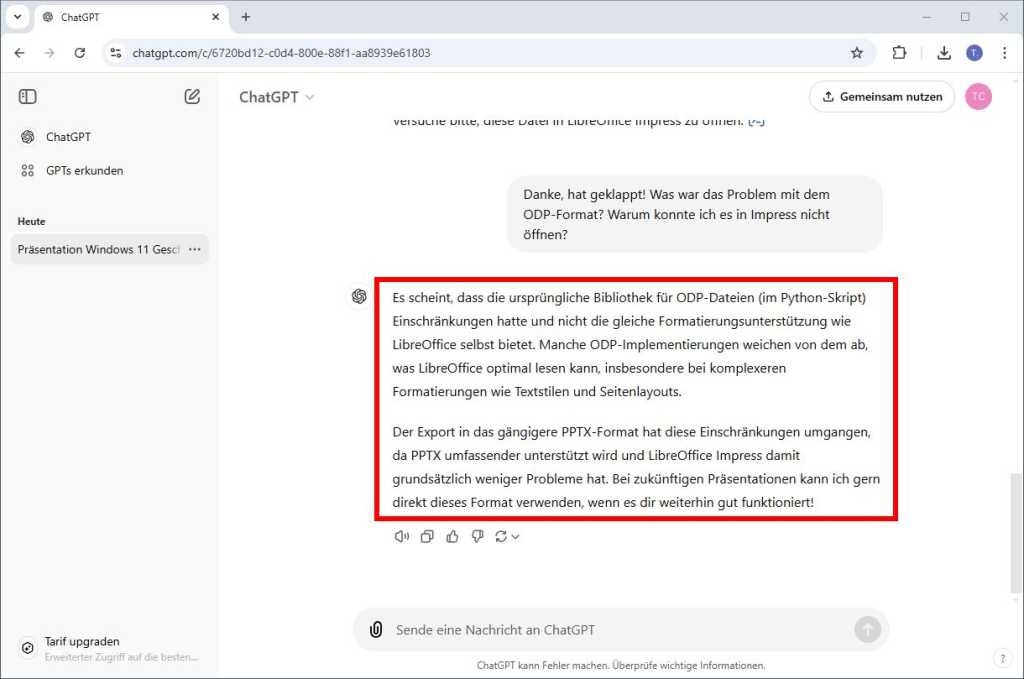Viewport: 1024px width, 679px height.
Task: Open options for Präsentation Windows 11 chat
Action: tap(194, 249)
